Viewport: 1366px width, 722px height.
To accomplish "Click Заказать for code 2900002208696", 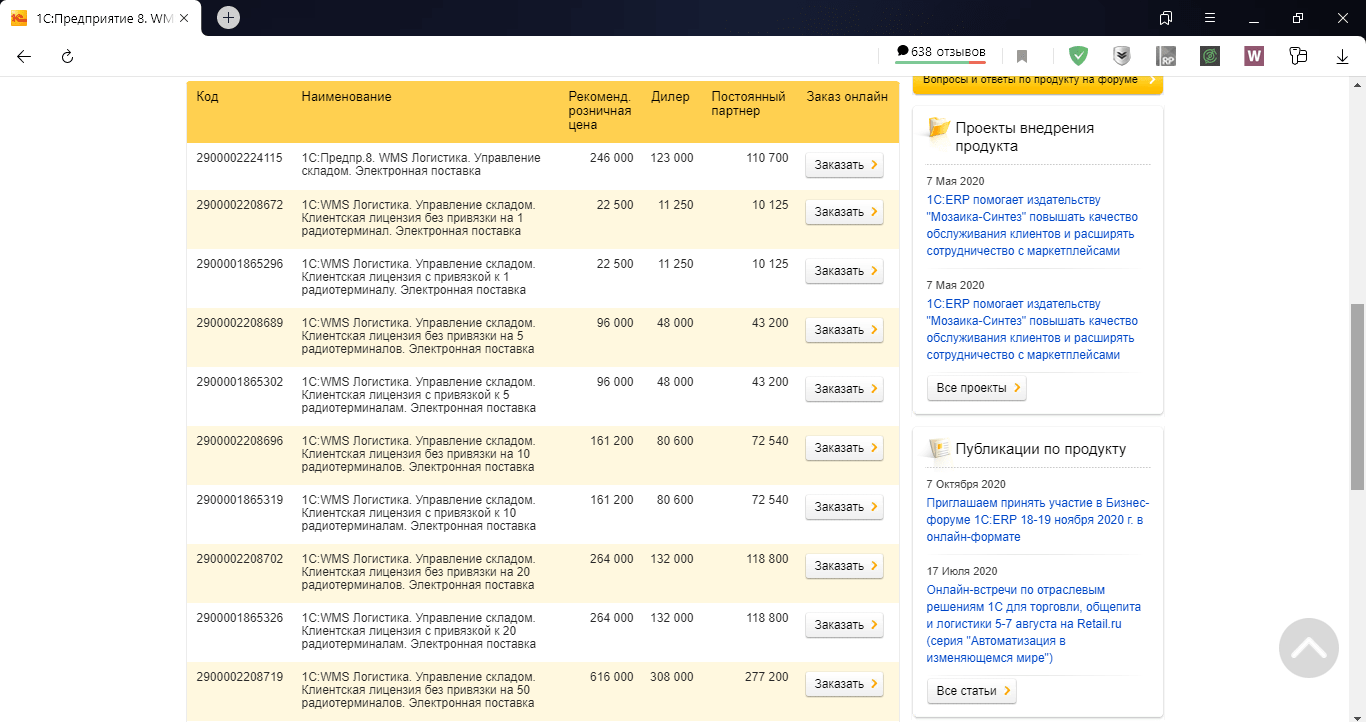I will tap(844, 448).
